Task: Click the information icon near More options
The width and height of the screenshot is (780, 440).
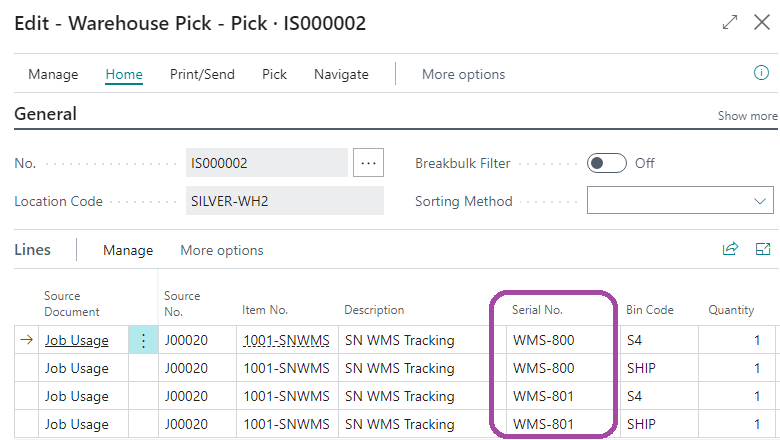Action: [761, 73]
